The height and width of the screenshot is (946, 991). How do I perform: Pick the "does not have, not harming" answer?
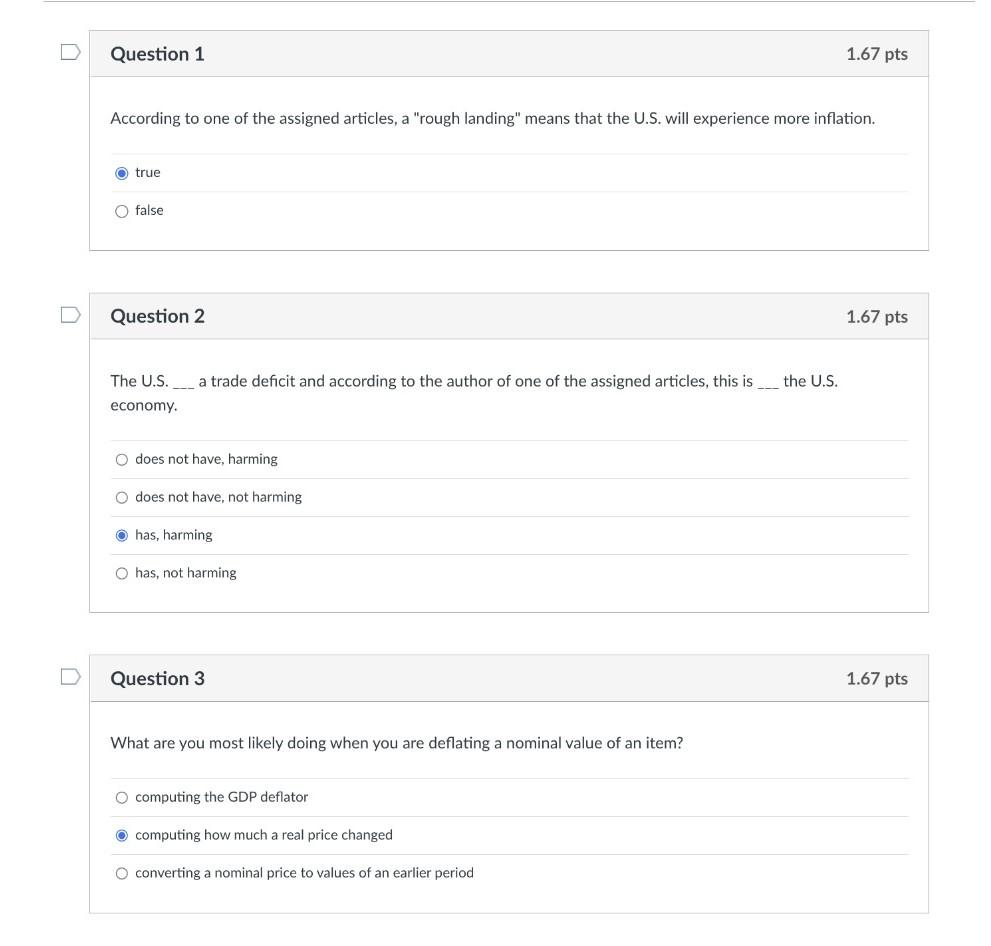122,498
